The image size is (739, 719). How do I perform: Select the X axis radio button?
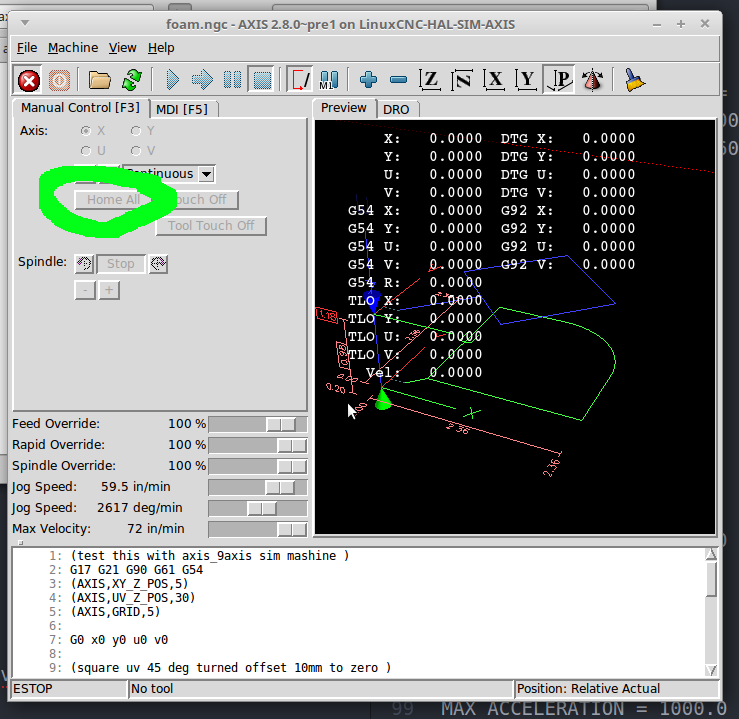(x=86, y=131)
